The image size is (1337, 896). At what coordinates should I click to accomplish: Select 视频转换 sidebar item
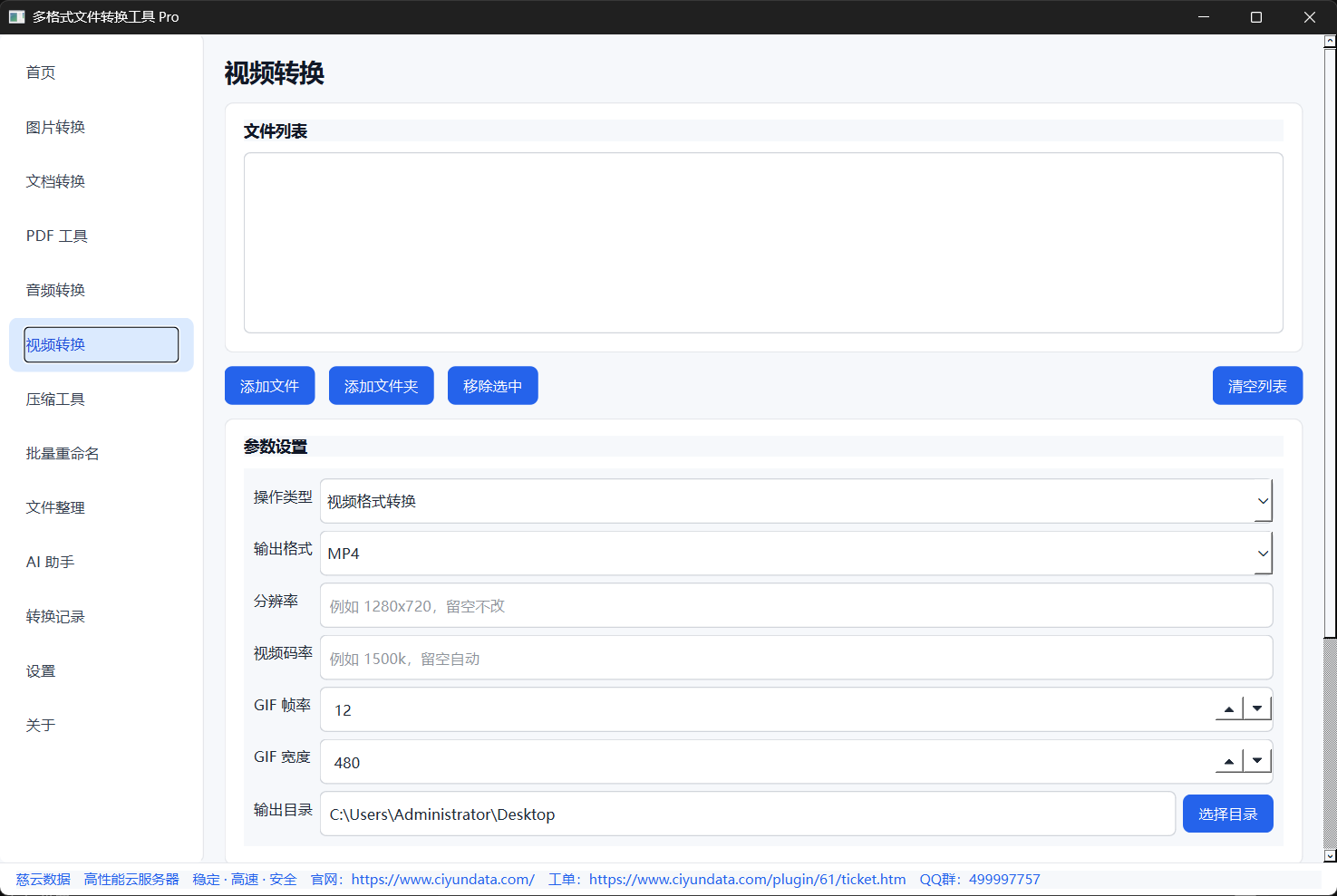[101, 344]
